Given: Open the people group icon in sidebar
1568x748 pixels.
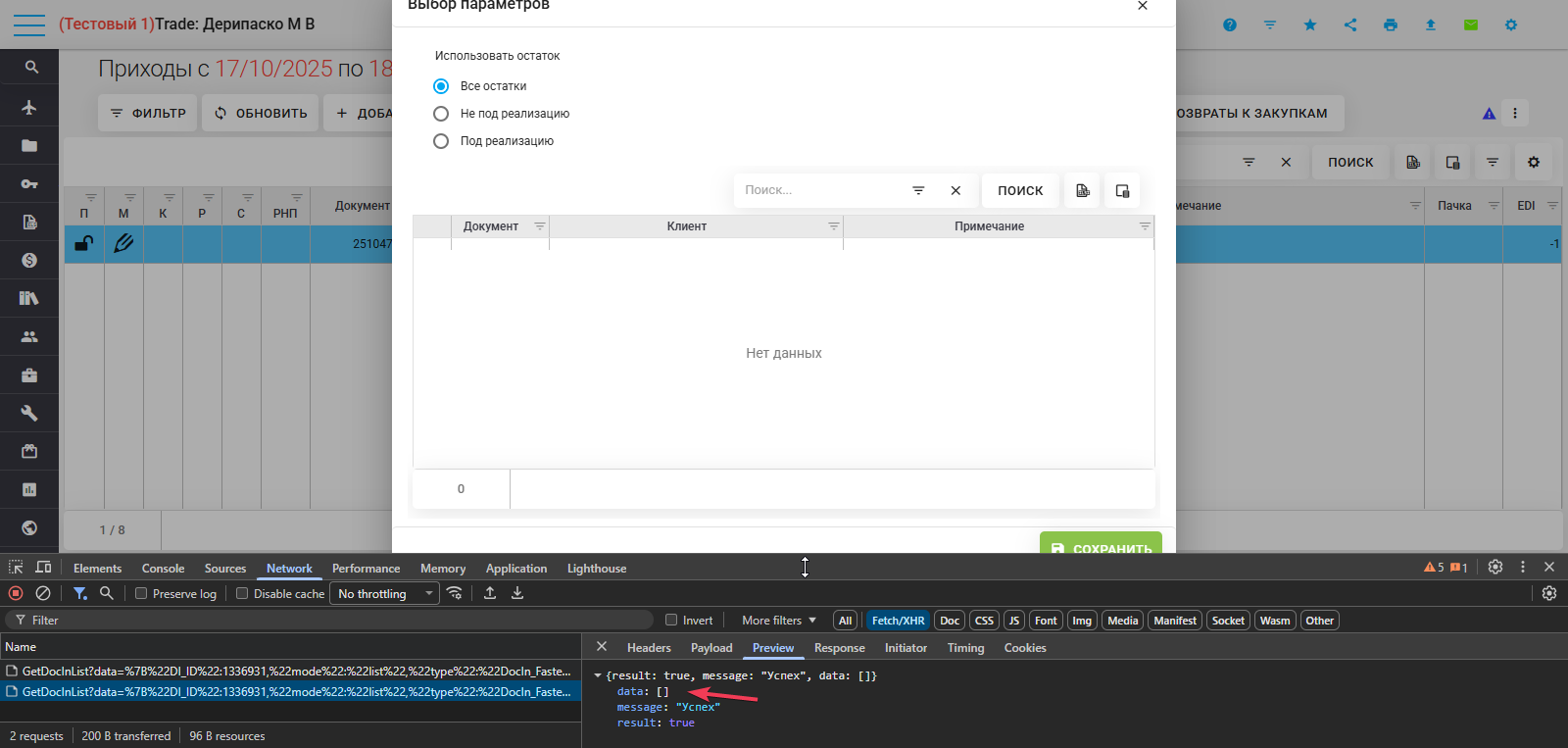Looking at the screenshot, I should pos(29,336).
